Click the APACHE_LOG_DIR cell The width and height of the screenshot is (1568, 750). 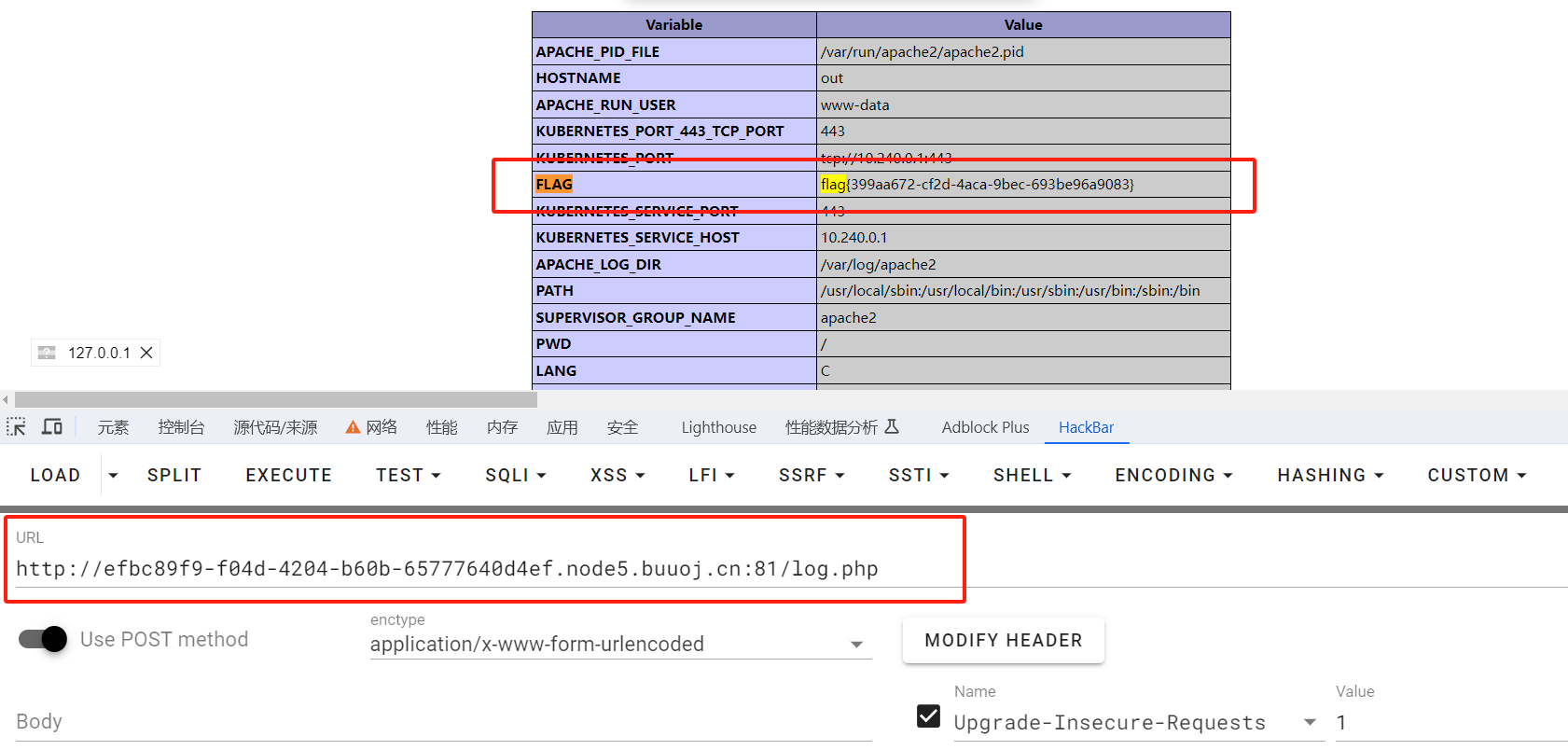(x=674, y=264)
